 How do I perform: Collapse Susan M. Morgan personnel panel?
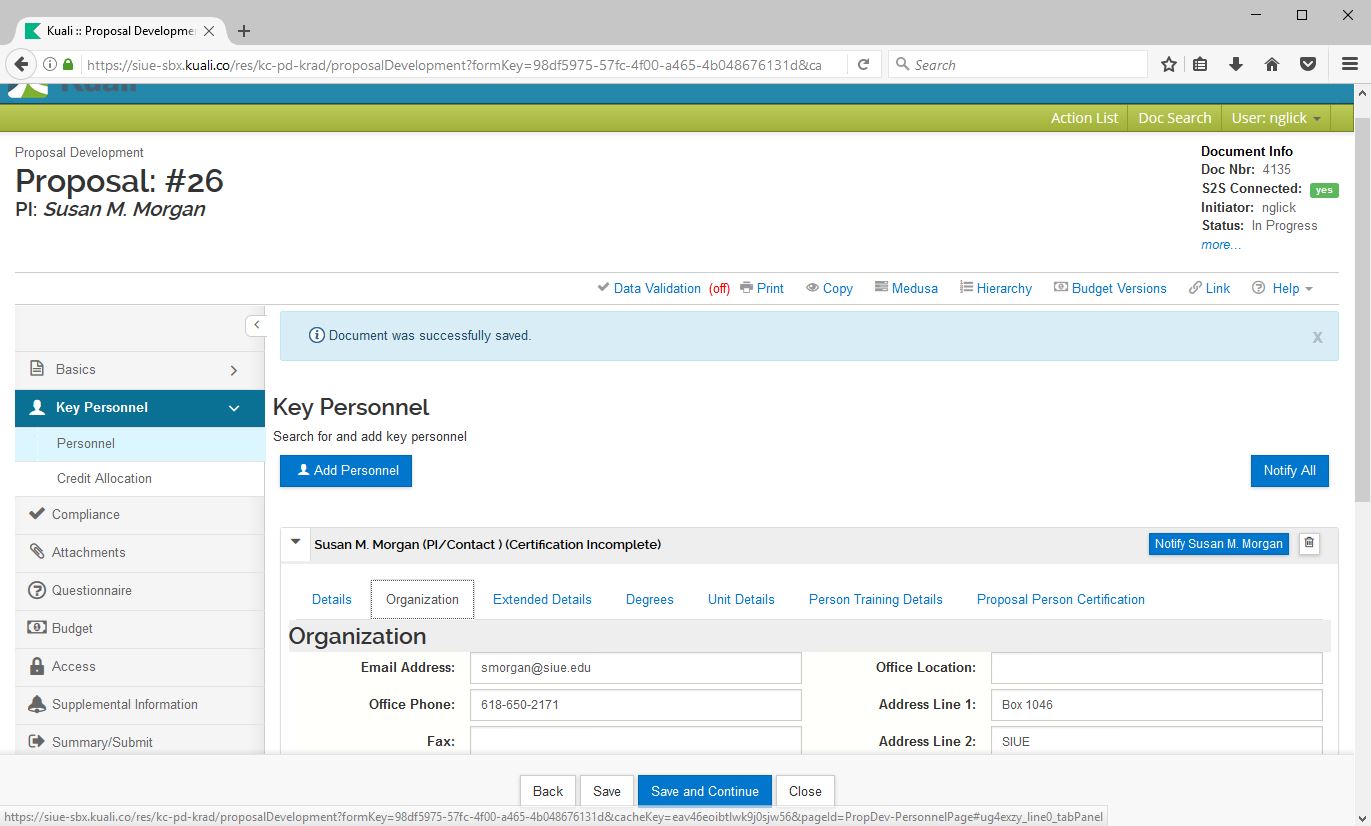(x=295, y=544)
